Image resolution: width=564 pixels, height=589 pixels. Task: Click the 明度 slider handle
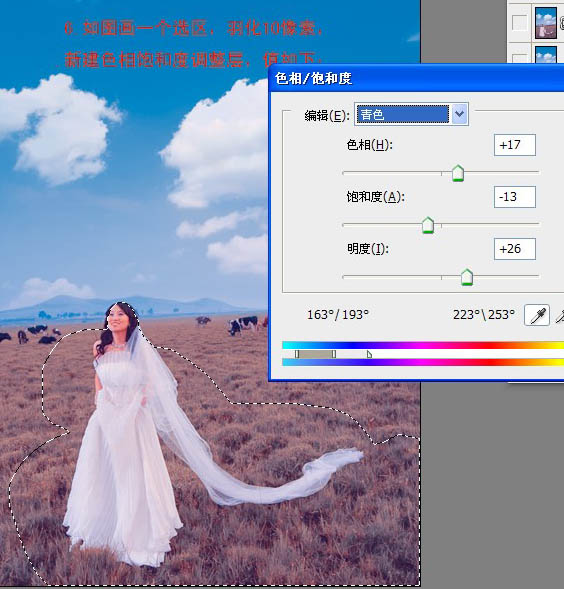(467, 277)
